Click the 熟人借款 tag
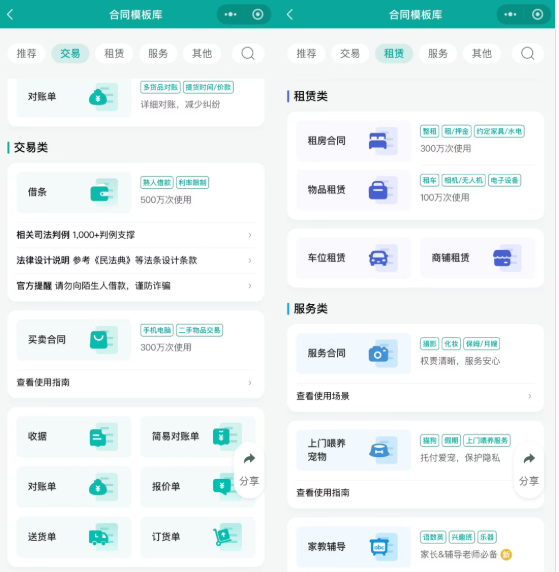Screen dimensions: 559x572 [x=157, y=182]
